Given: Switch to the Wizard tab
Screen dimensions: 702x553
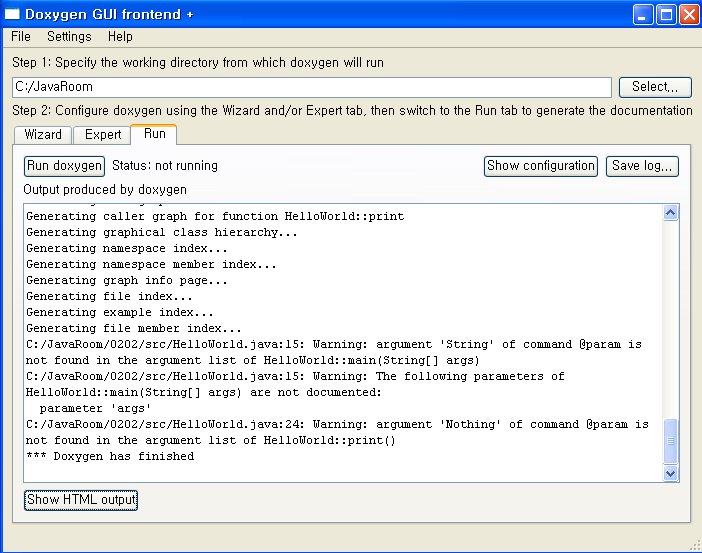Looking at the screenshot, I should pyautogui.click(x=43, y=134).
